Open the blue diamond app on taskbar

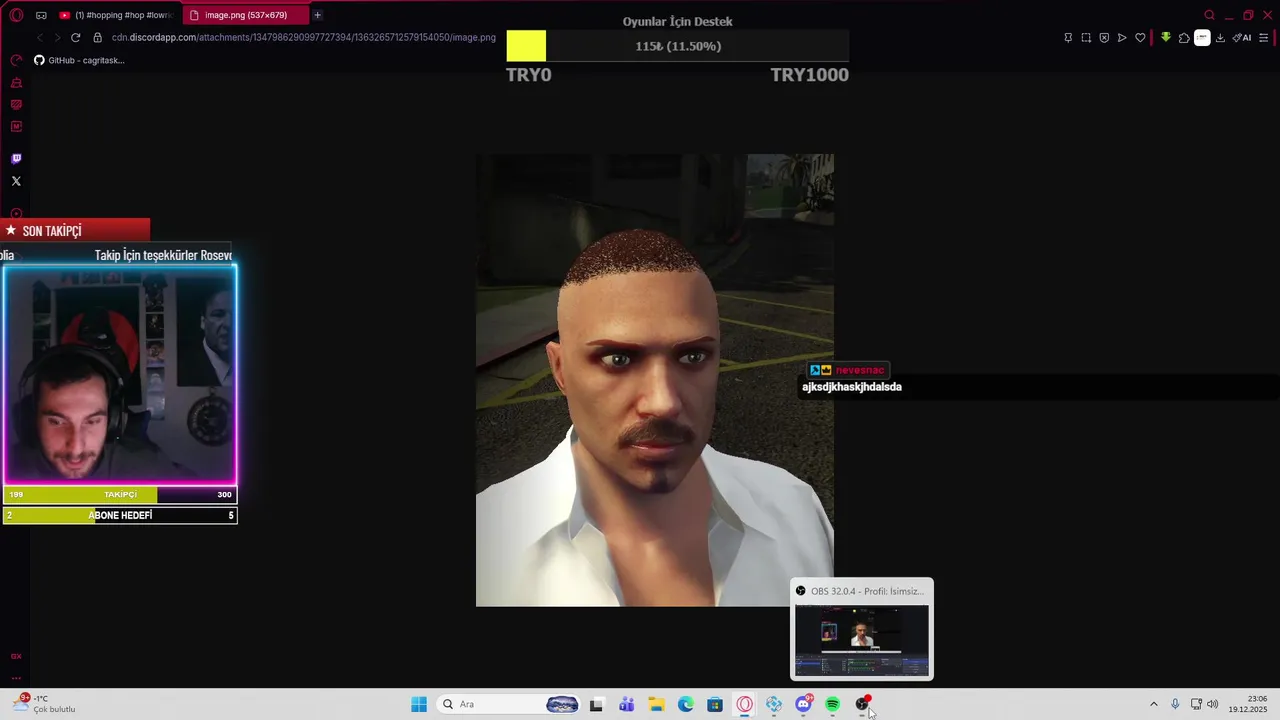click(774, 704)
